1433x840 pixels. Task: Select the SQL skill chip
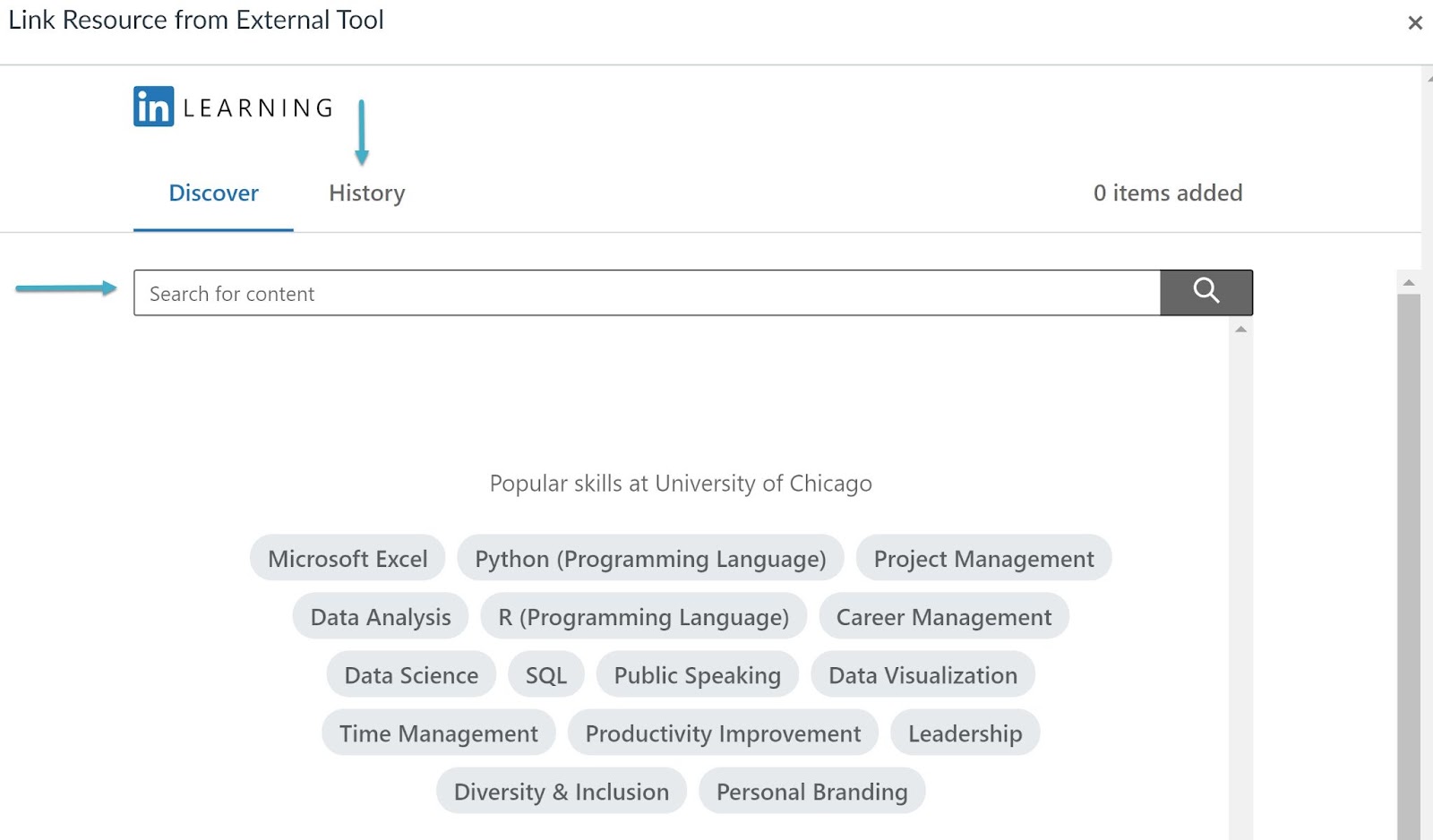click(x=545, y=675)
